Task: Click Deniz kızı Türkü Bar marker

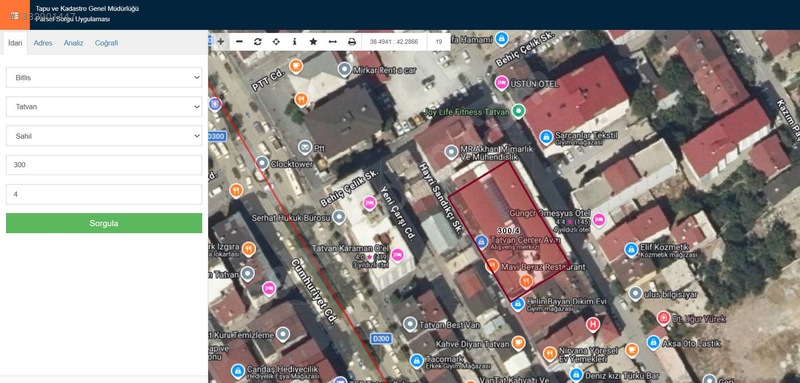Action: click(x=576, y=376)
